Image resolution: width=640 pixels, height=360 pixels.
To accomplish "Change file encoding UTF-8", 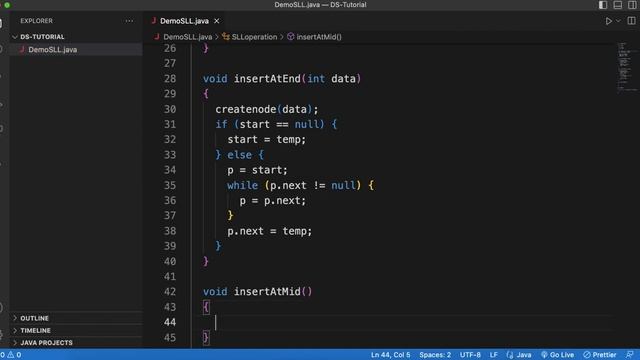I will tap(470, 355).
